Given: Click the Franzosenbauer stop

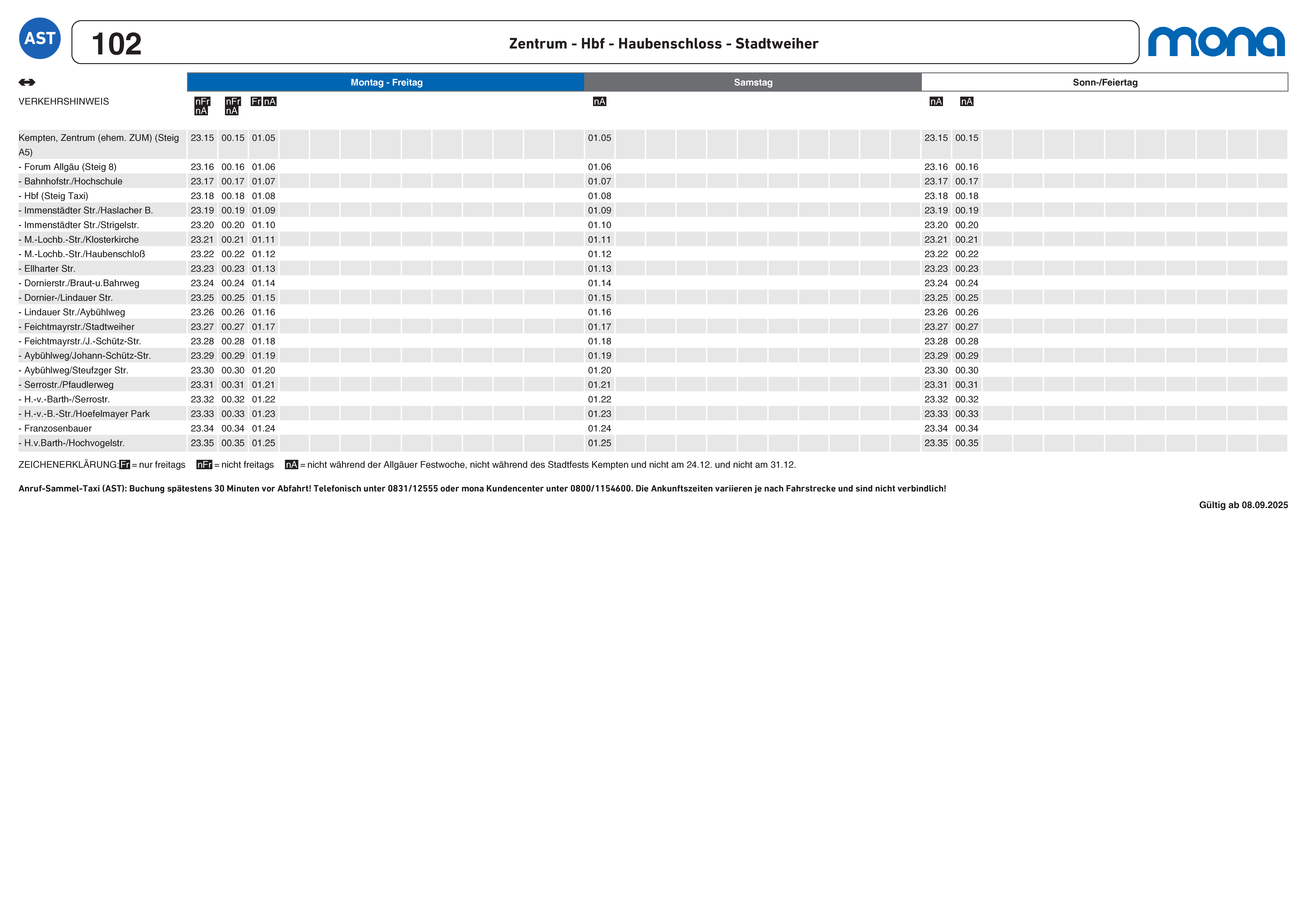Looking at the screenshot, I should click(x=55, y=428).
